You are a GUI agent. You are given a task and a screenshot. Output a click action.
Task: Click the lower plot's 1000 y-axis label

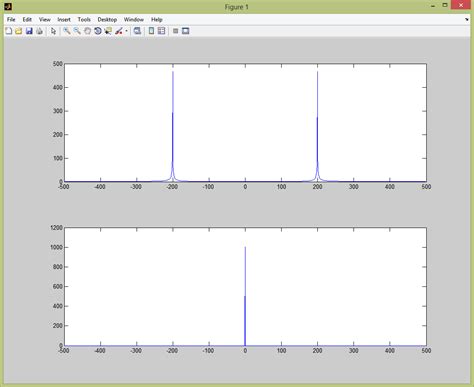56,247
